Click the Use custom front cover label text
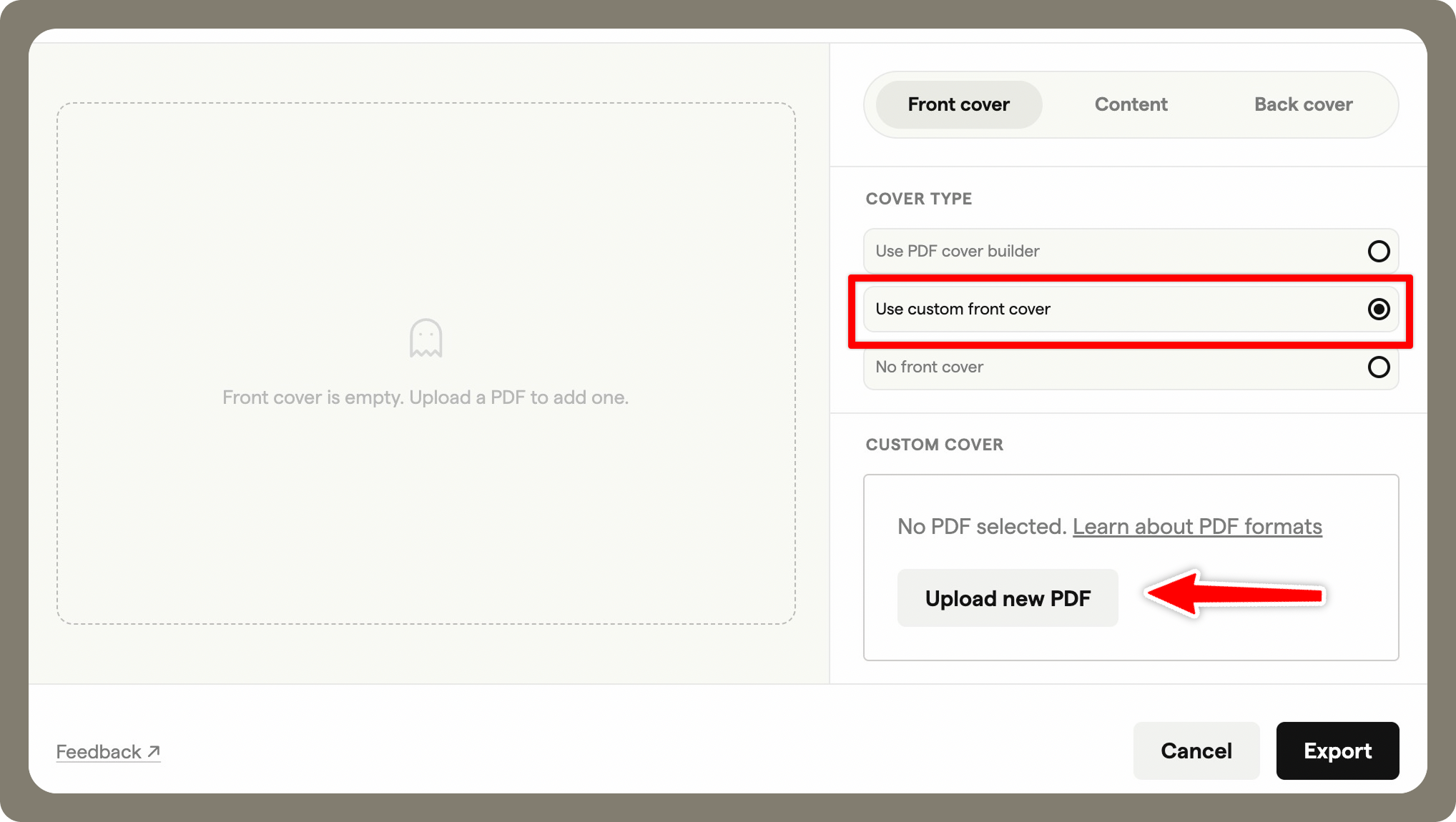This screenshot has height=822, width=1456. pyautogui.click(x=963, y=309)
